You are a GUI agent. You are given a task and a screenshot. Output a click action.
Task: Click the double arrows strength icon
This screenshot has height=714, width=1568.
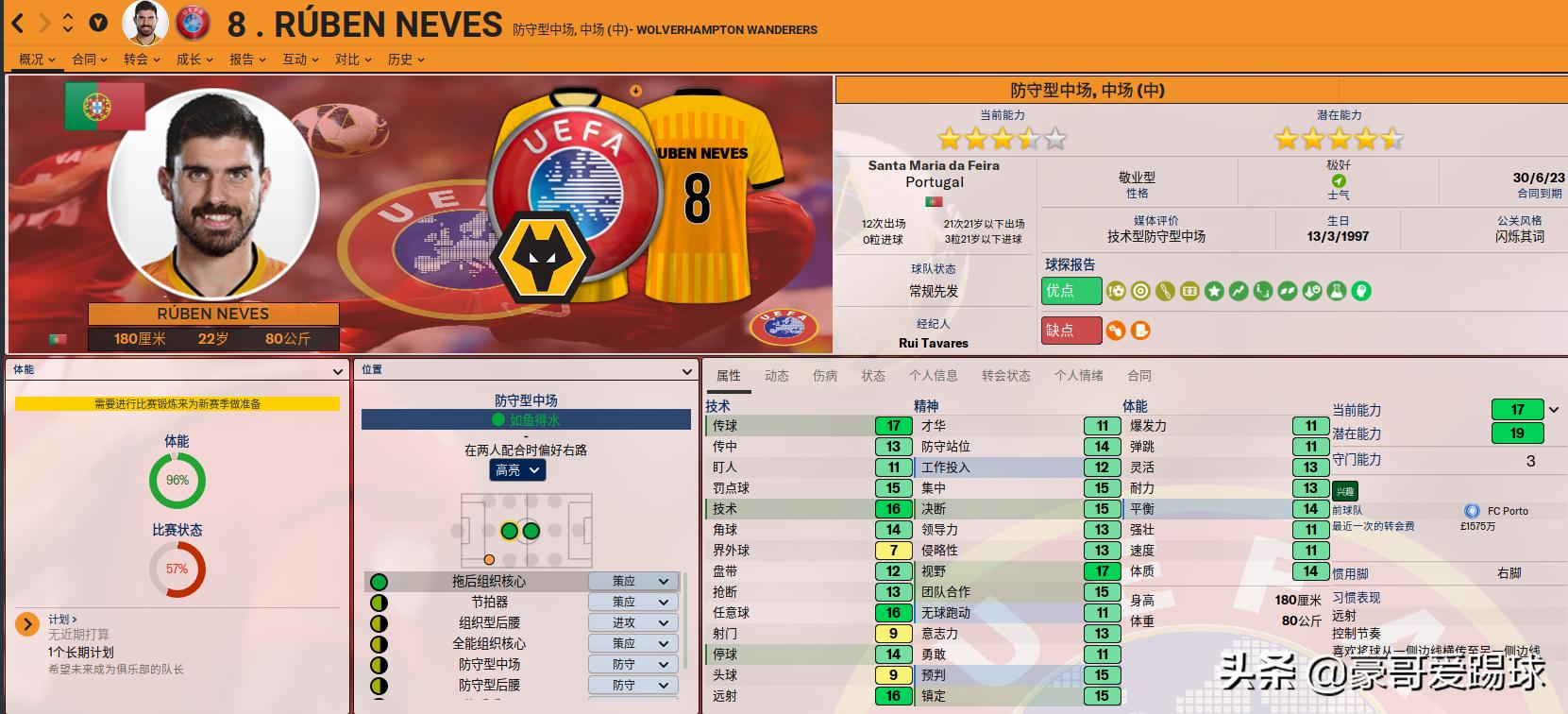coord(1288,291)
